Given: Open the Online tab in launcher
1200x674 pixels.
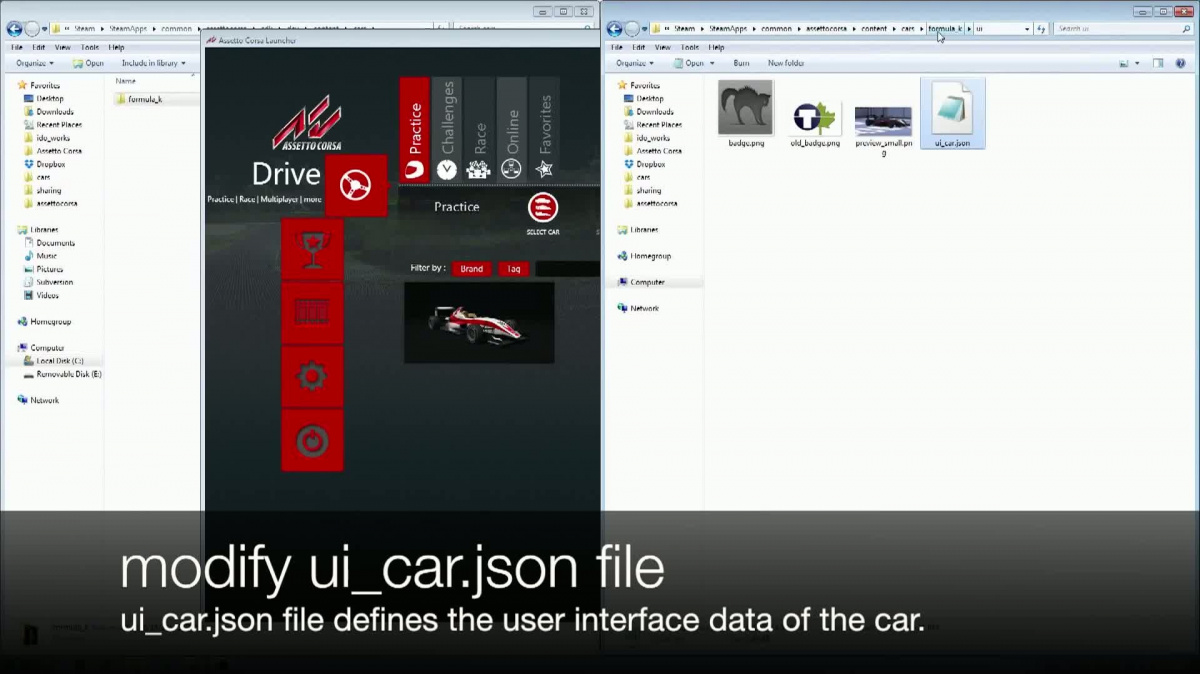Looking at the screenshot, I should pos(512,130).
